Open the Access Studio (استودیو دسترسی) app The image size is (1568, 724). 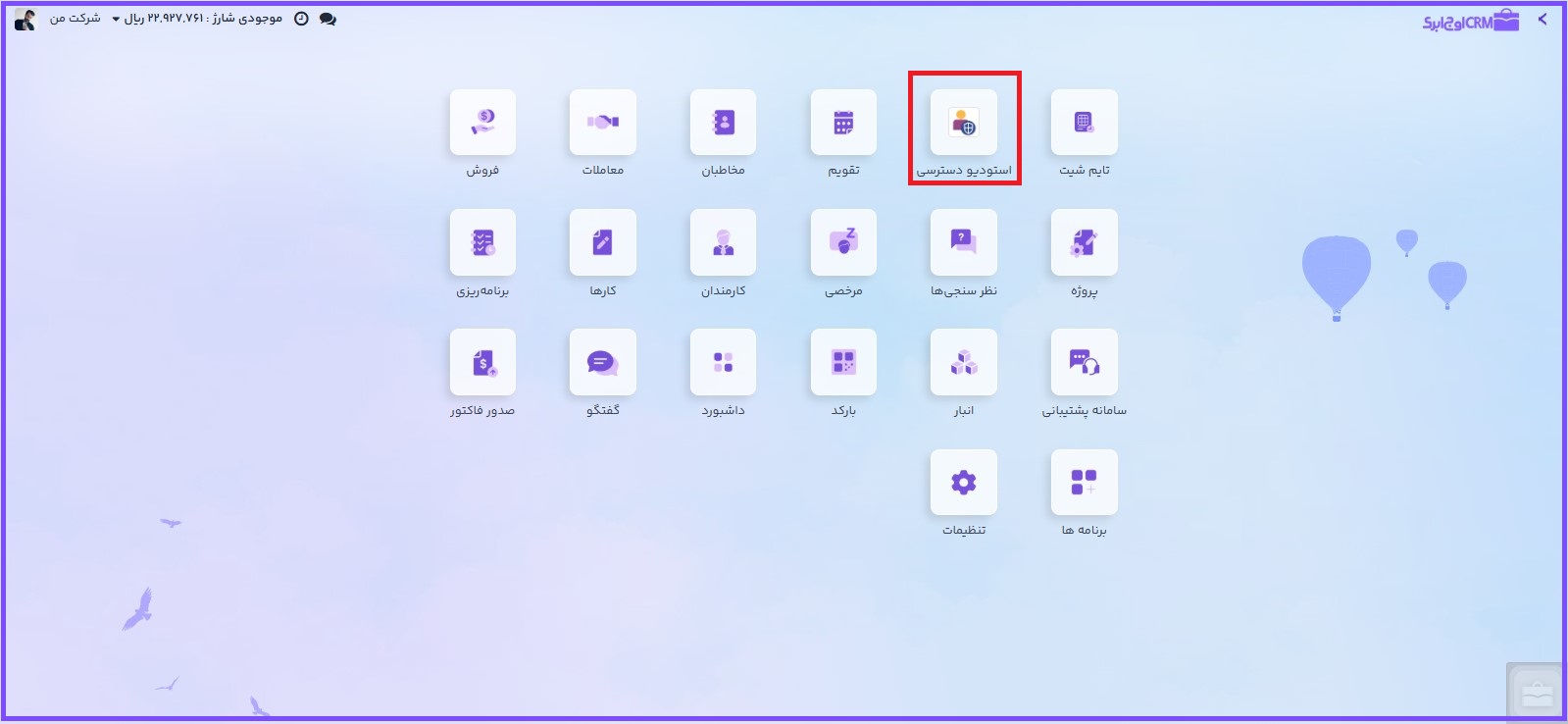tap(963, 123)
